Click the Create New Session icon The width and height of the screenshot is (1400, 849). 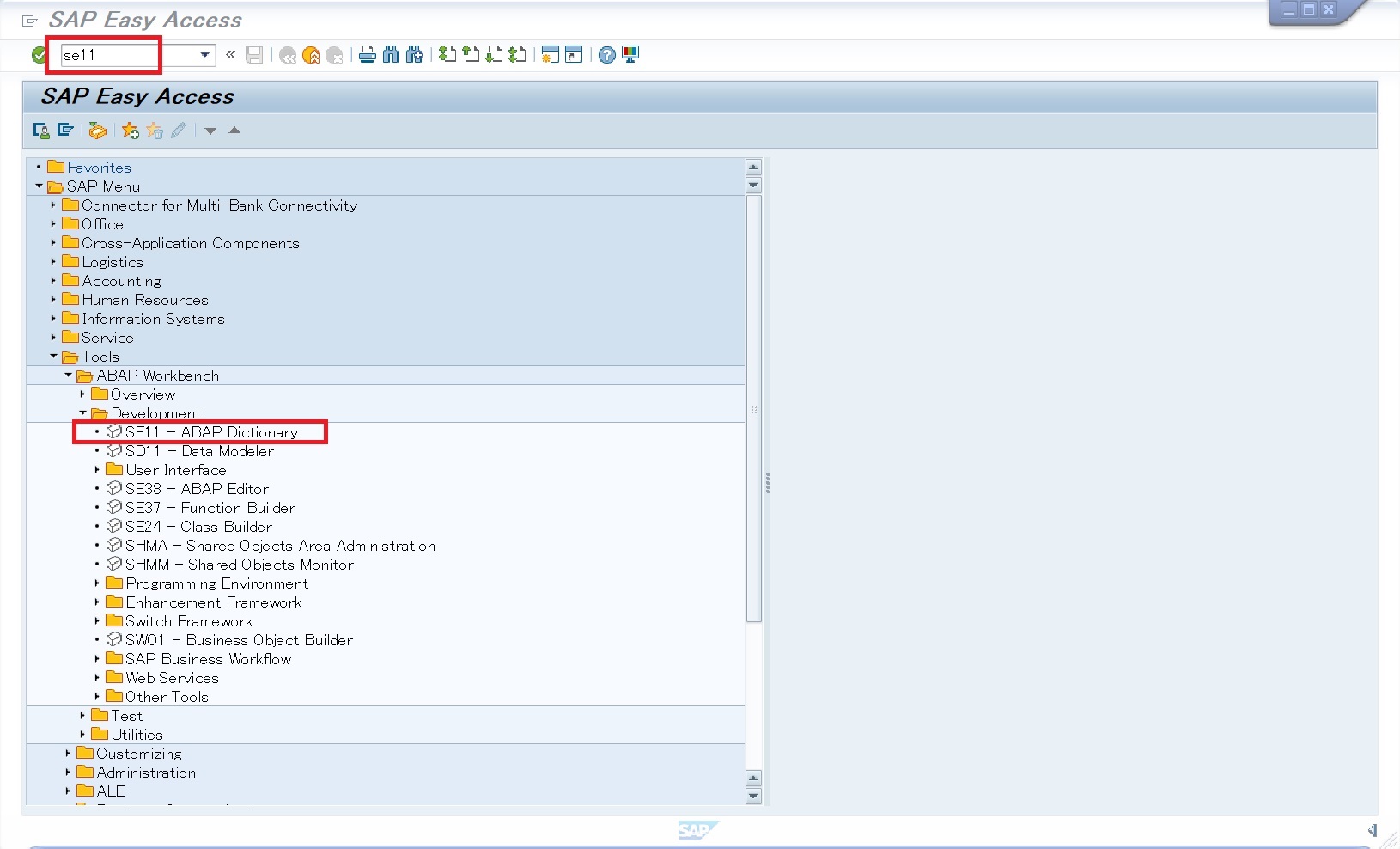[550, 55]
